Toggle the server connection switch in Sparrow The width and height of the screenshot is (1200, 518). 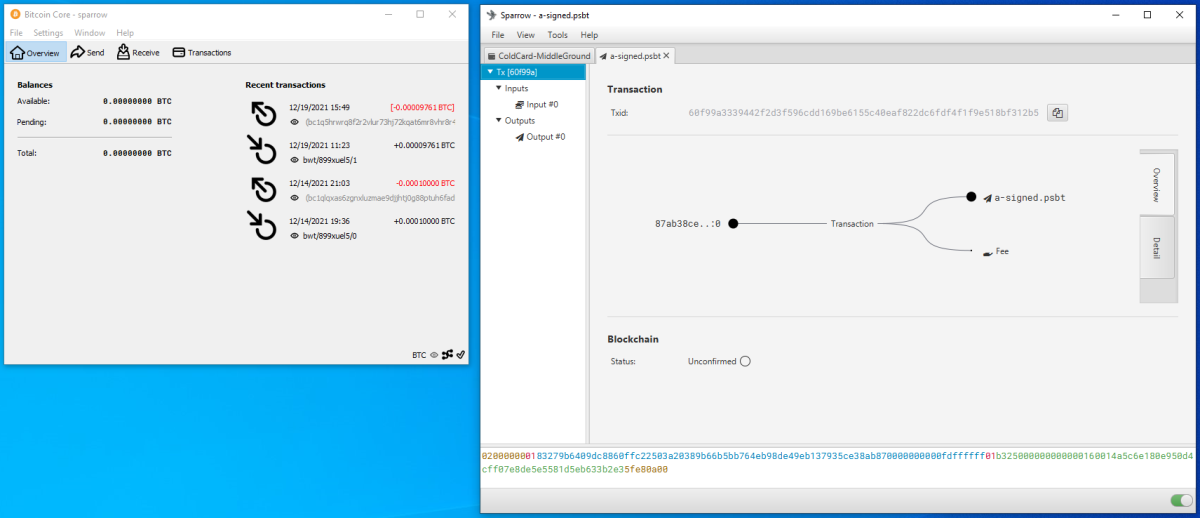click(x=1180, y=500)
